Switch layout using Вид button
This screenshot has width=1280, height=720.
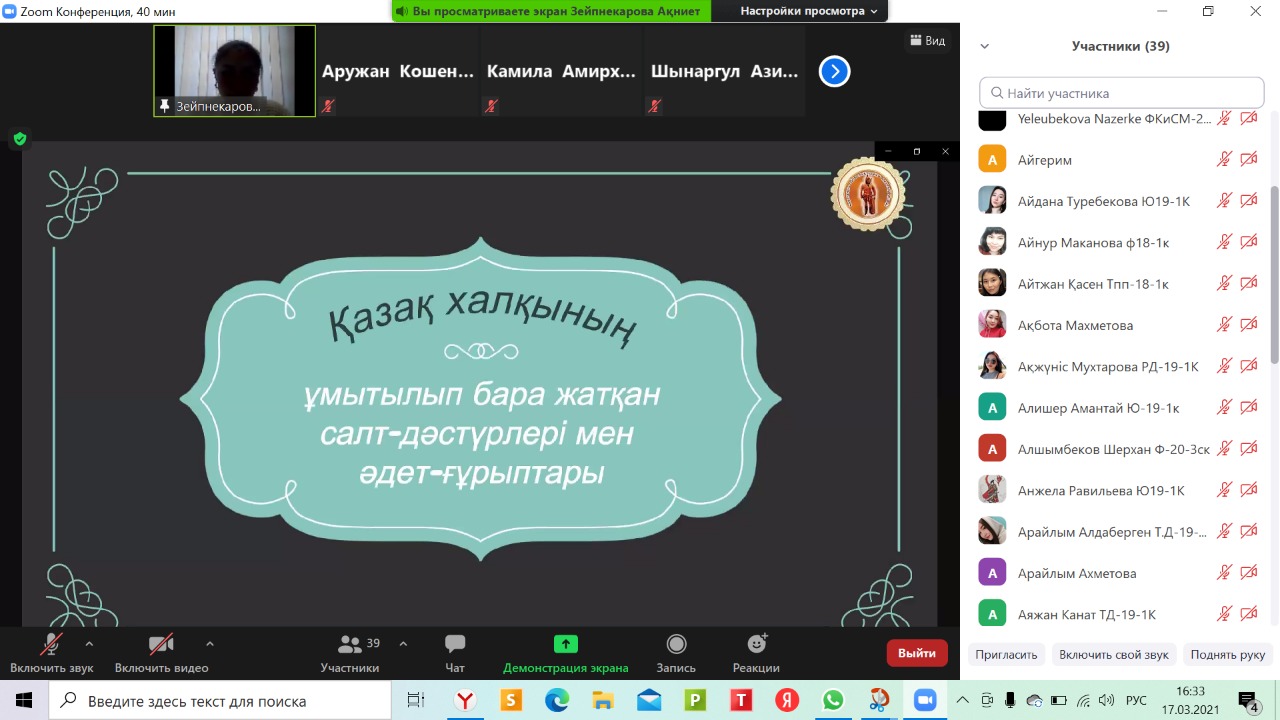coord(927,41)
